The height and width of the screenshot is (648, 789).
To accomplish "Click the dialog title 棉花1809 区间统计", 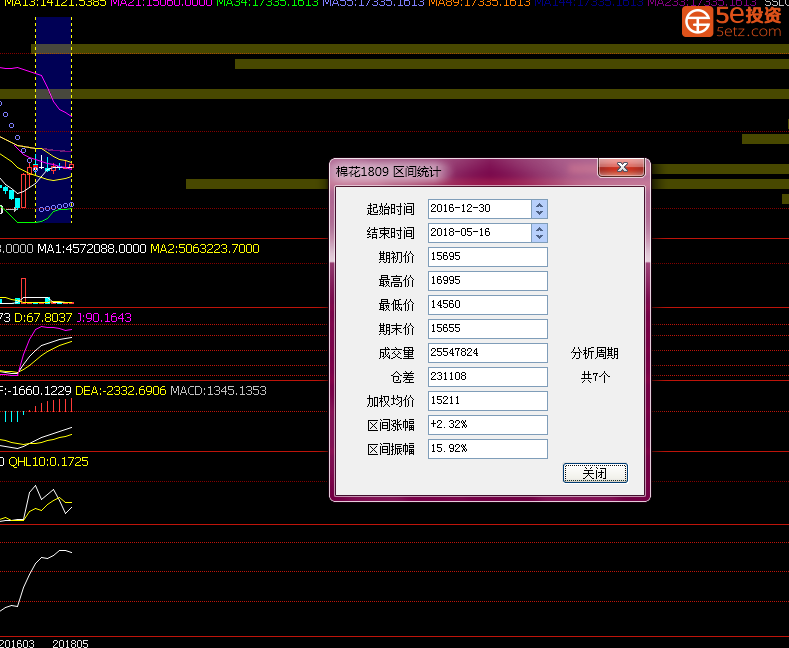I will pos(388,172).
